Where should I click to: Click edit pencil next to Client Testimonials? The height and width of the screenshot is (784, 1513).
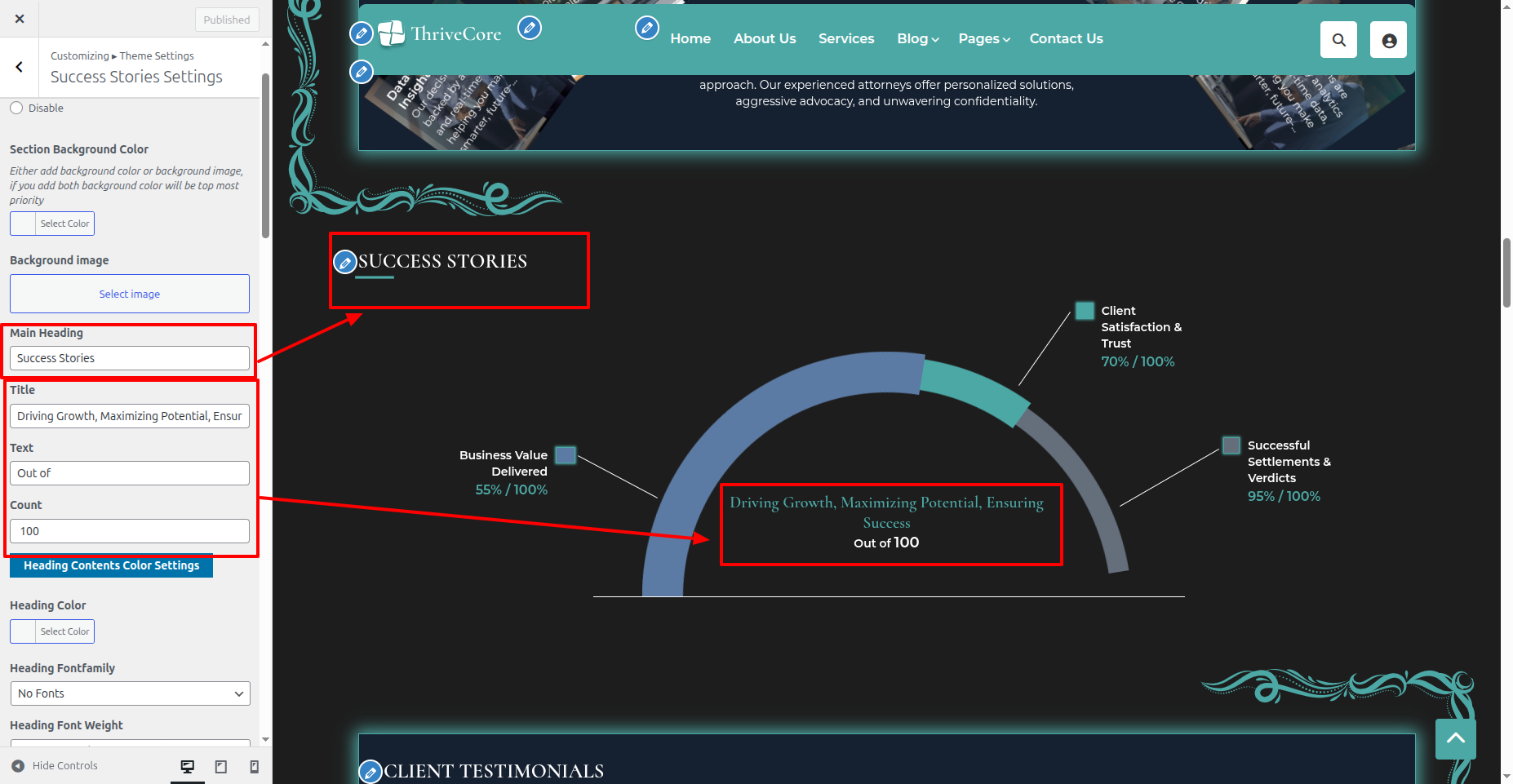point(370,772)
